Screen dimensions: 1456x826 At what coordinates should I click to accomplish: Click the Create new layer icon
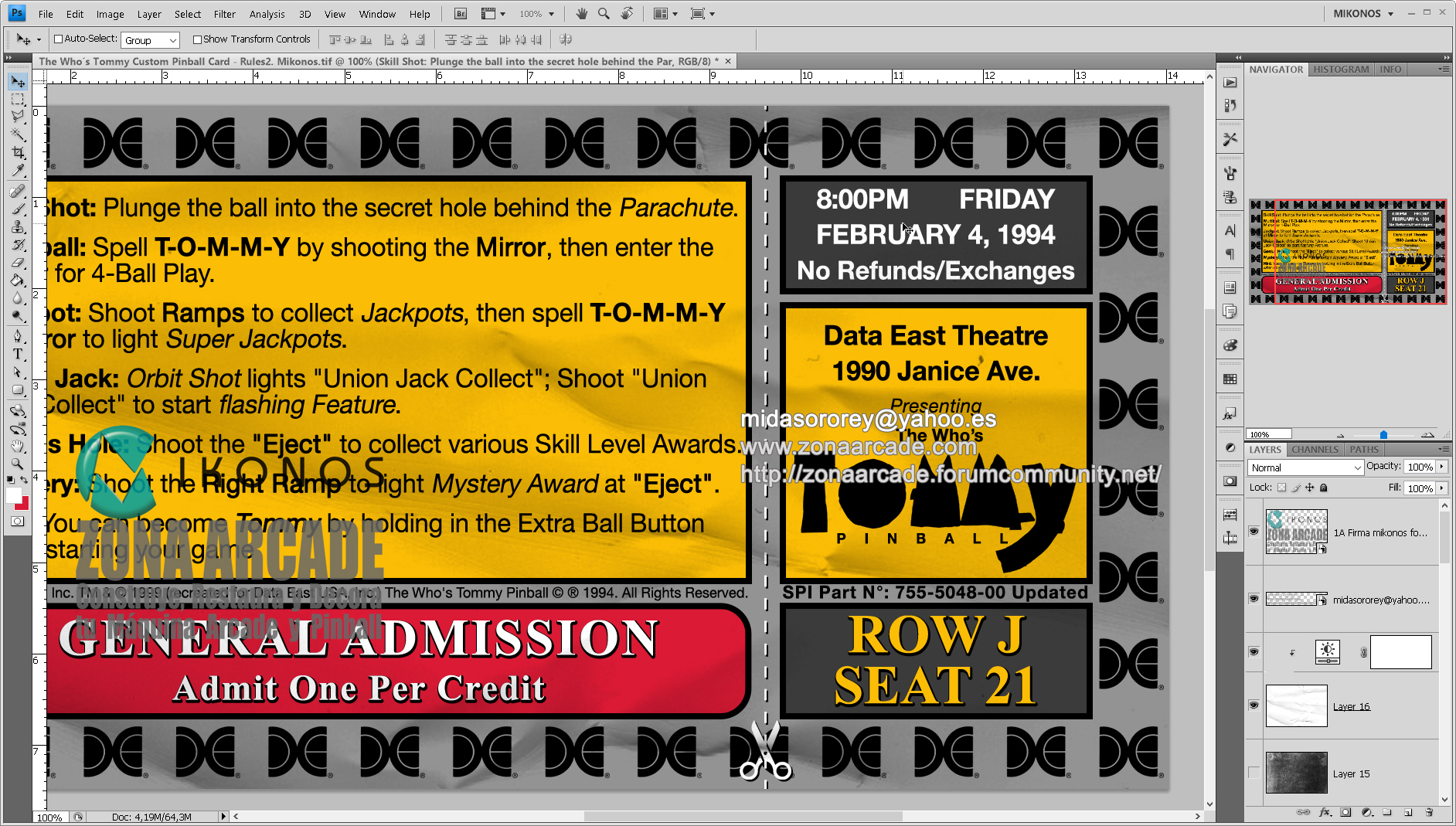(1408, 812)
